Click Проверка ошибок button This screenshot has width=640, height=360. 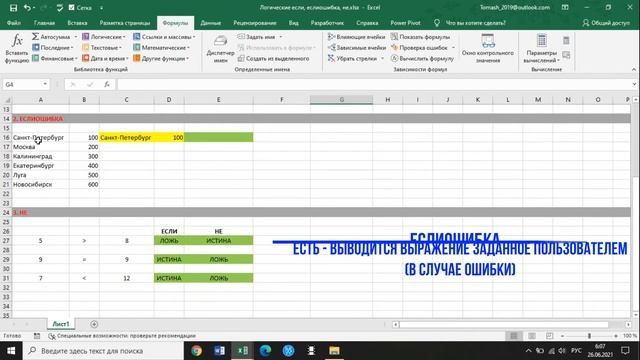pos(419,48)
